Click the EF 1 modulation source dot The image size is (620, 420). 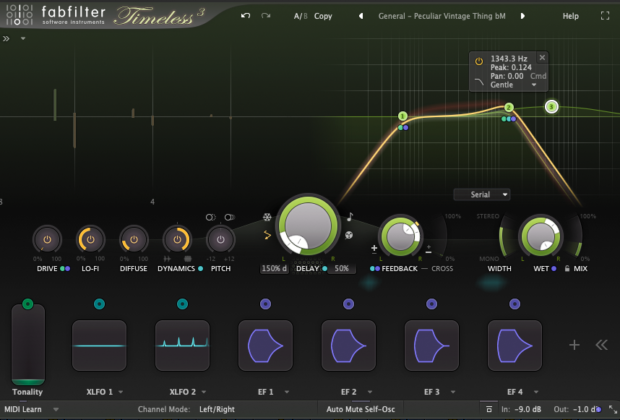265,304
